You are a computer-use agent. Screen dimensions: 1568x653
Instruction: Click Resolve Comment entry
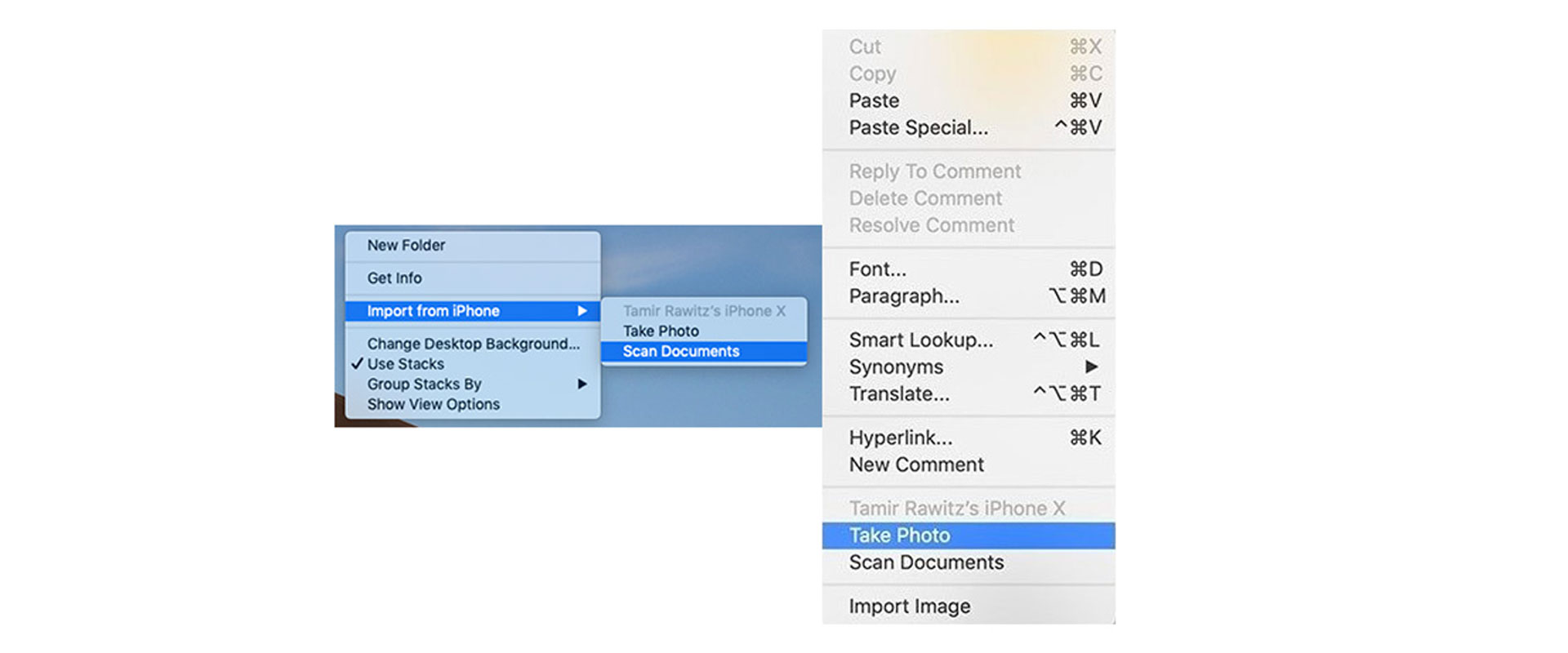click(969, 225)
